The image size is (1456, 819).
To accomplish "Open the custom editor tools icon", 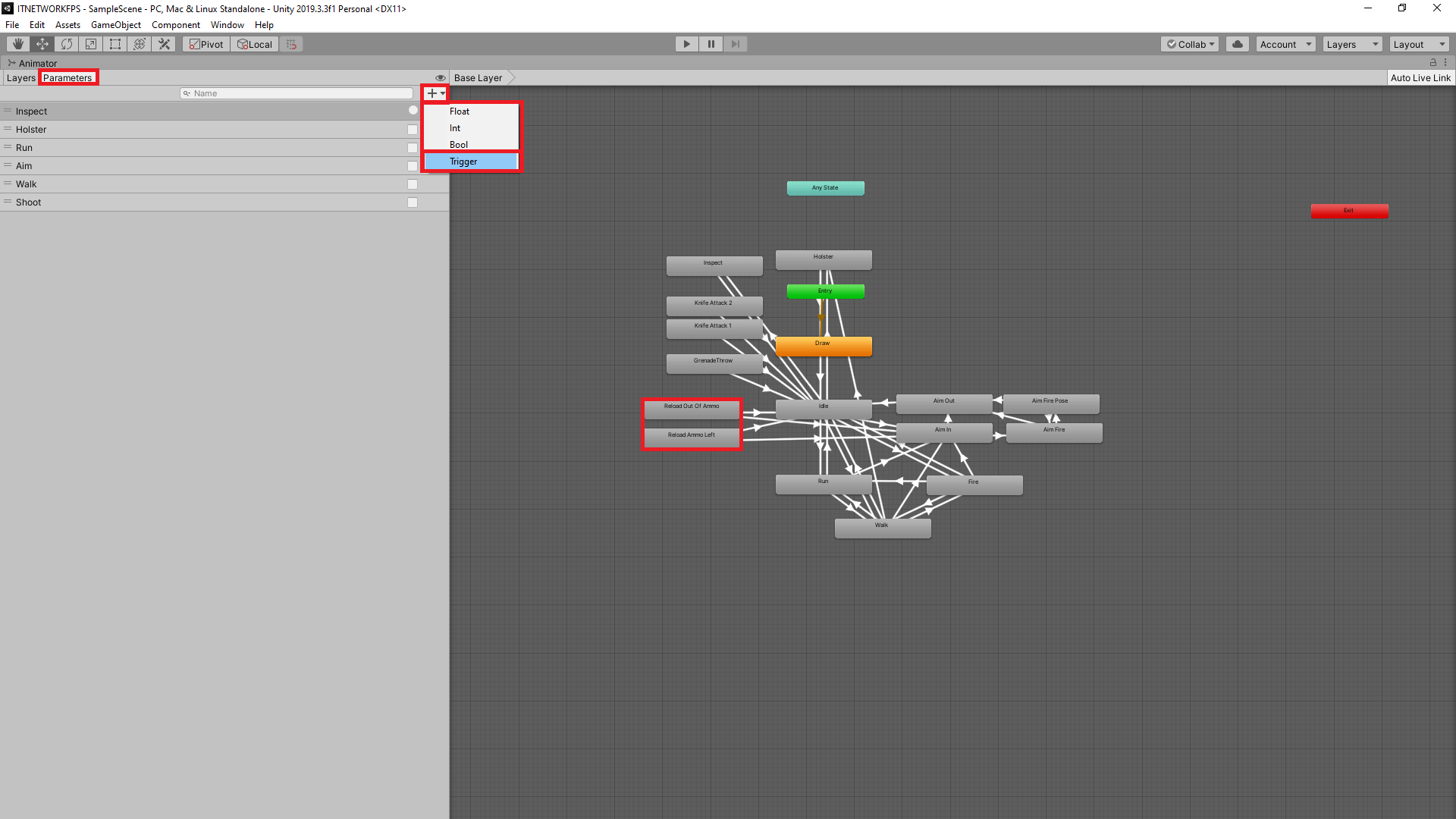I will click(164, 43).
